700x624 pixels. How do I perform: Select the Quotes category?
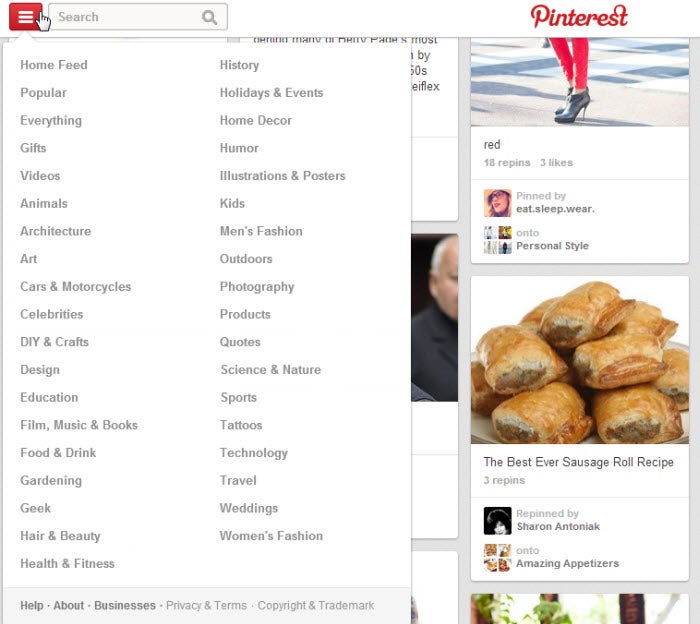240,342
